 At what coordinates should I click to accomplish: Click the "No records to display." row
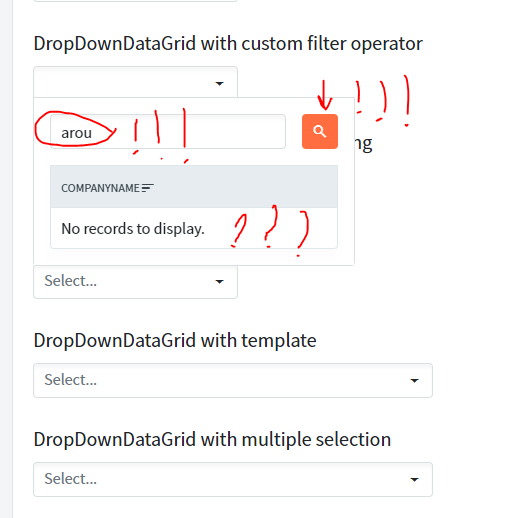[x=194, y=228]
